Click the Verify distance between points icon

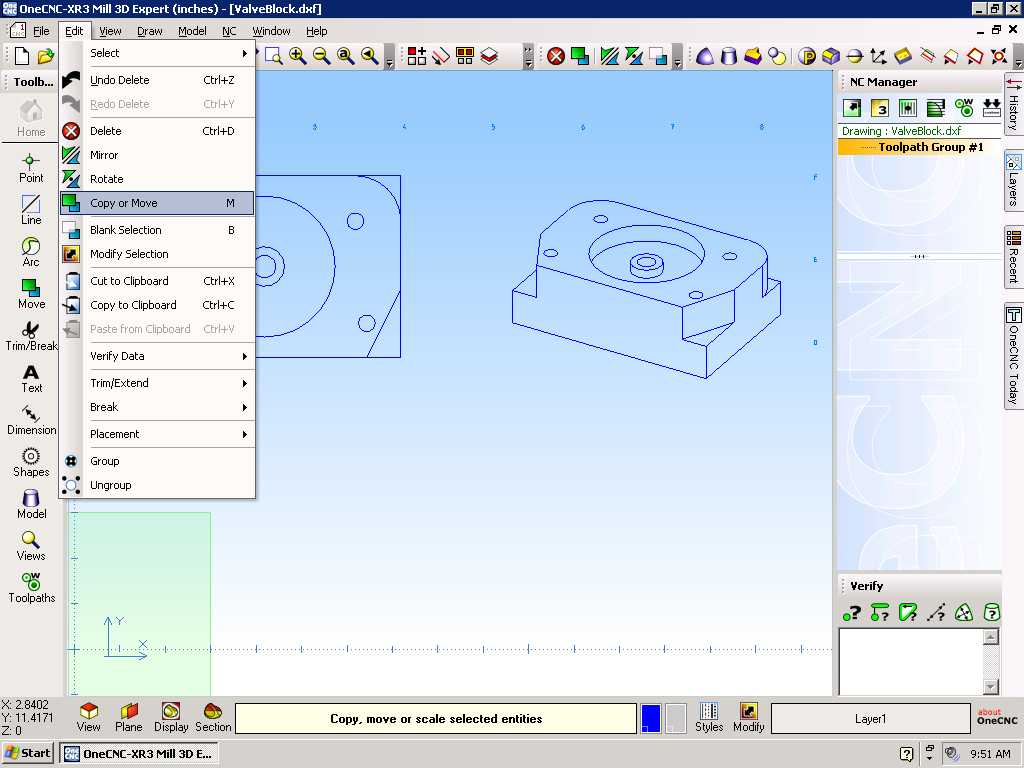(x=936, y=613)
